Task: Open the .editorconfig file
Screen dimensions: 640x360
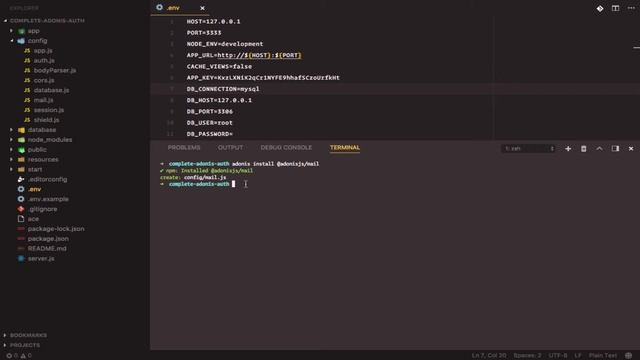Action: pyautogui.click(x=47, y=179)
